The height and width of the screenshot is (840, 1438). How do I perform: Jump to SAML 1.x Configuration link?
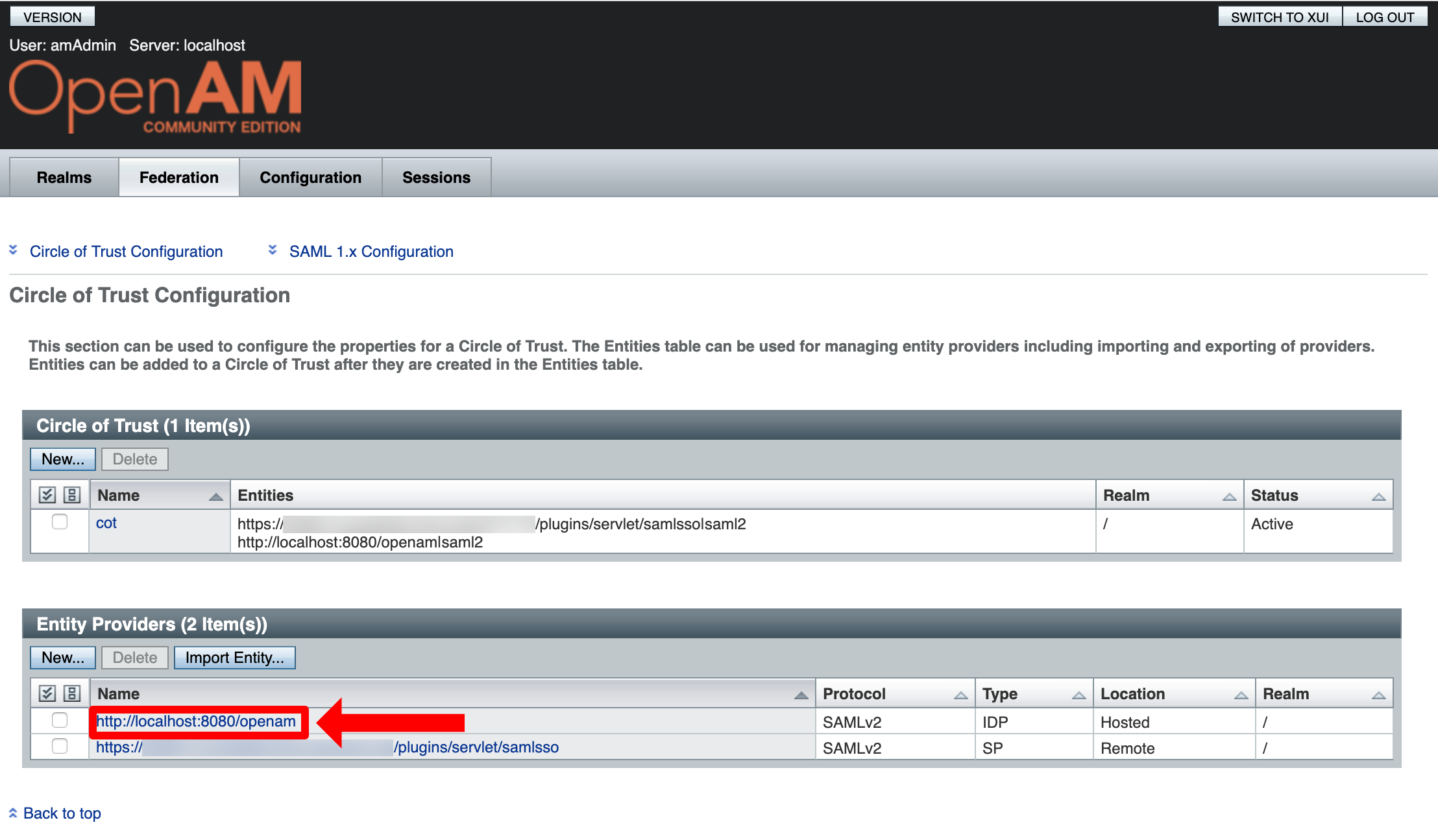click(371, 252)
